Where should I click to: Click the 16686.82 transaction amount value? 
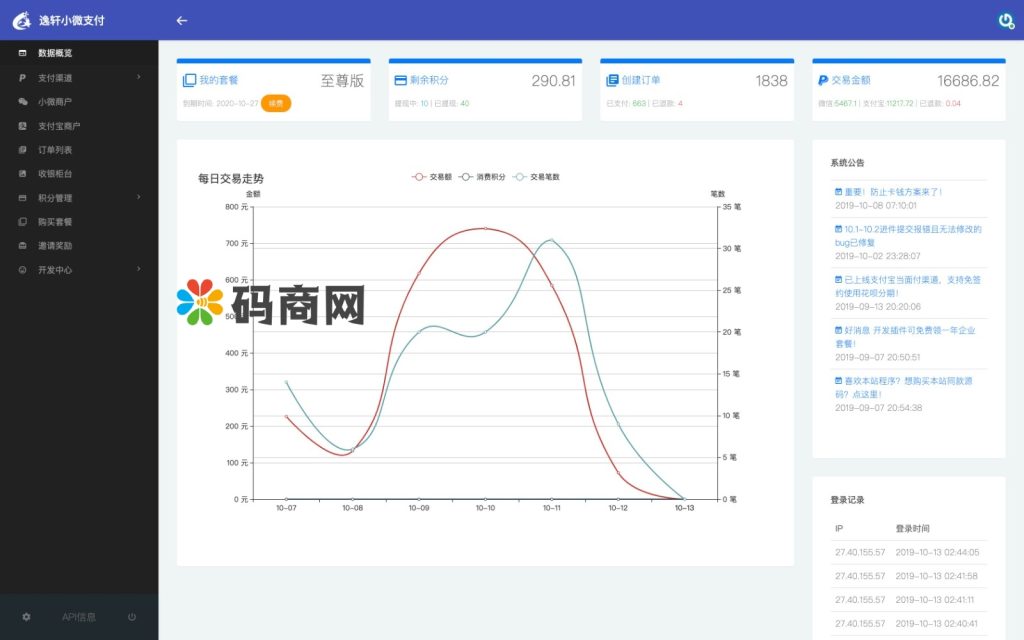click(968, 80)
